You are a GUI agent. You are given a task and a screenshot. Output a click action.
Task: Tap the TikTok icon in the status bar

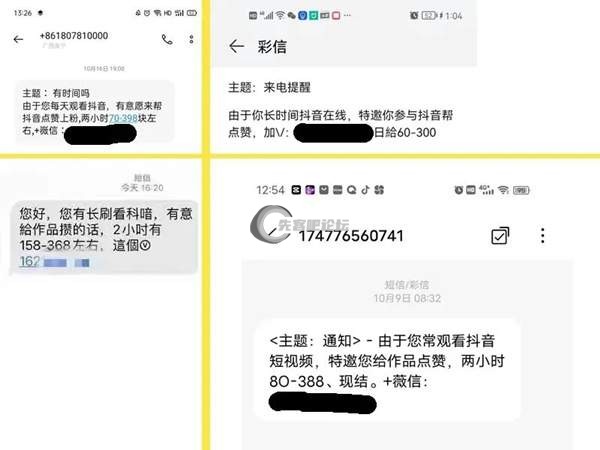click(365, 190)
